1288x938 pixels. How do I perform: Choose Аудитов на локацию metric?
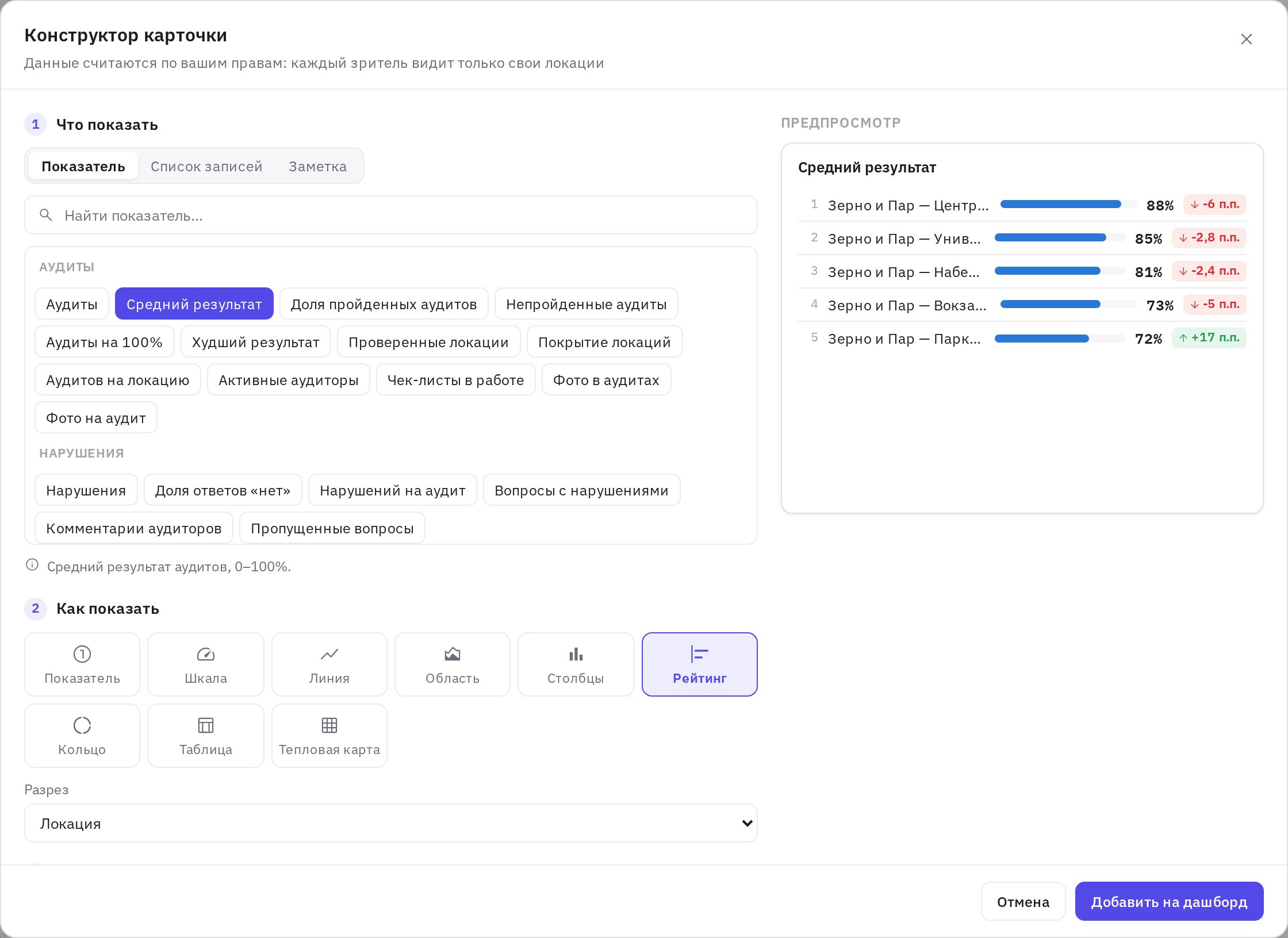(x=118, y=379)
